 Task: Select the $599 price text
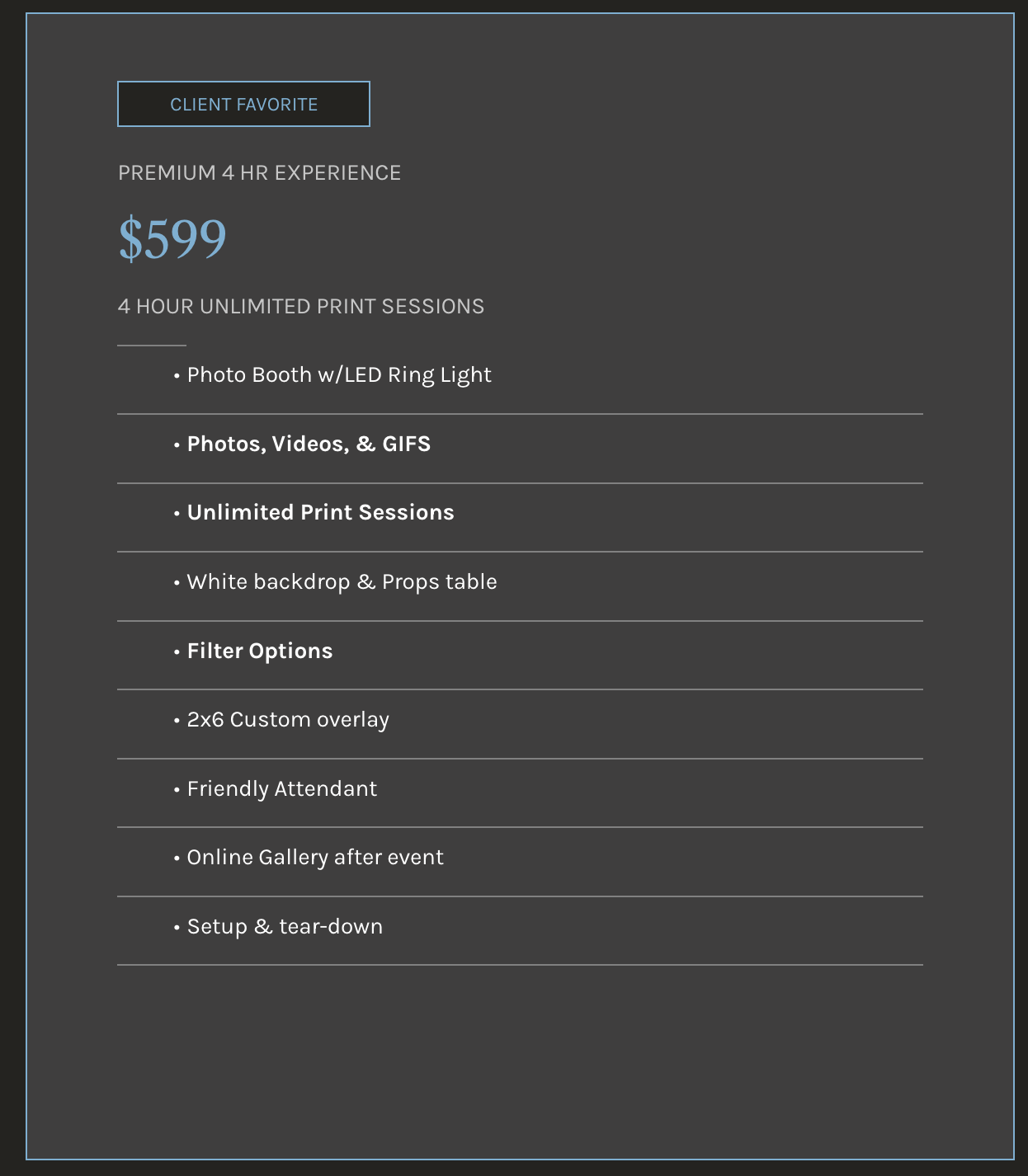coord(172,239)
